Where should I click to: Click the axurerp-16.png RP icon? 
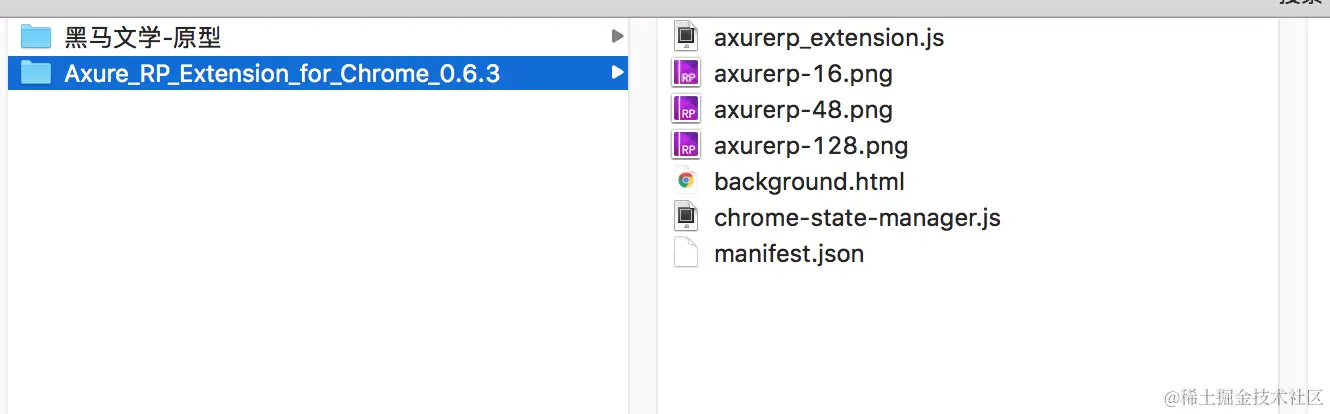pyautogui.click(x=685, y=73)
